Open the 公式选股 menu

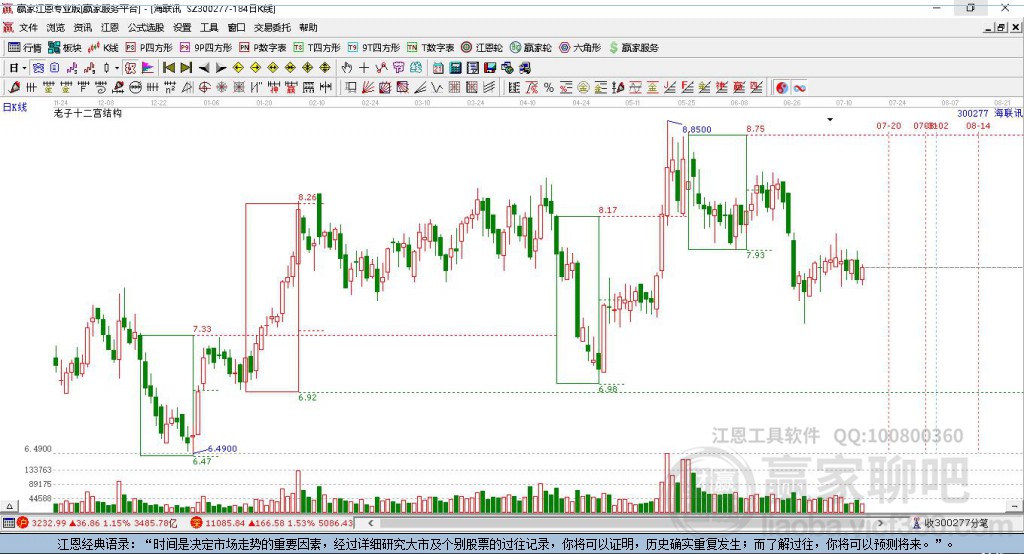(146, 27)
